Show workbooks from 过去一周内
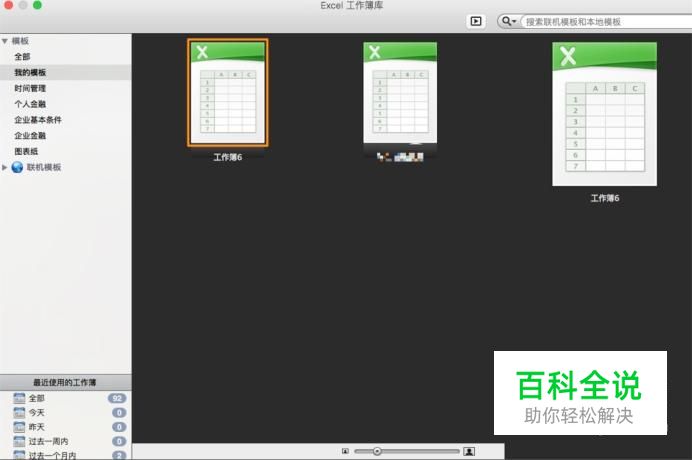Viewport: 692px width, 460px height. 49,441
